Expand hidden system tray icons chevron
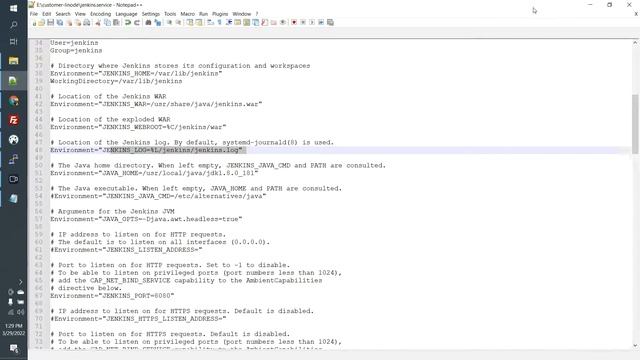 [x=20, y=282]
